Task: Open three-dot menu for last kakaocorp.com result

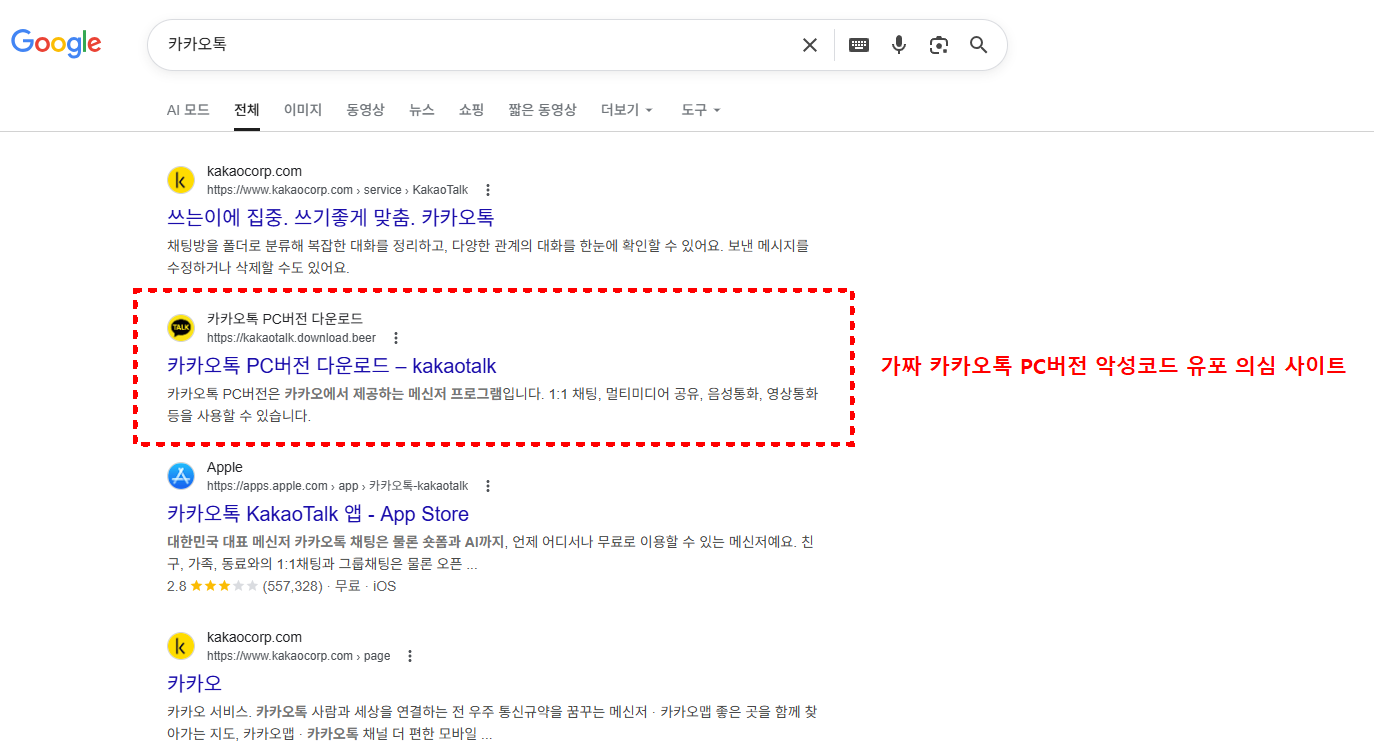Action: coord(410,656)
